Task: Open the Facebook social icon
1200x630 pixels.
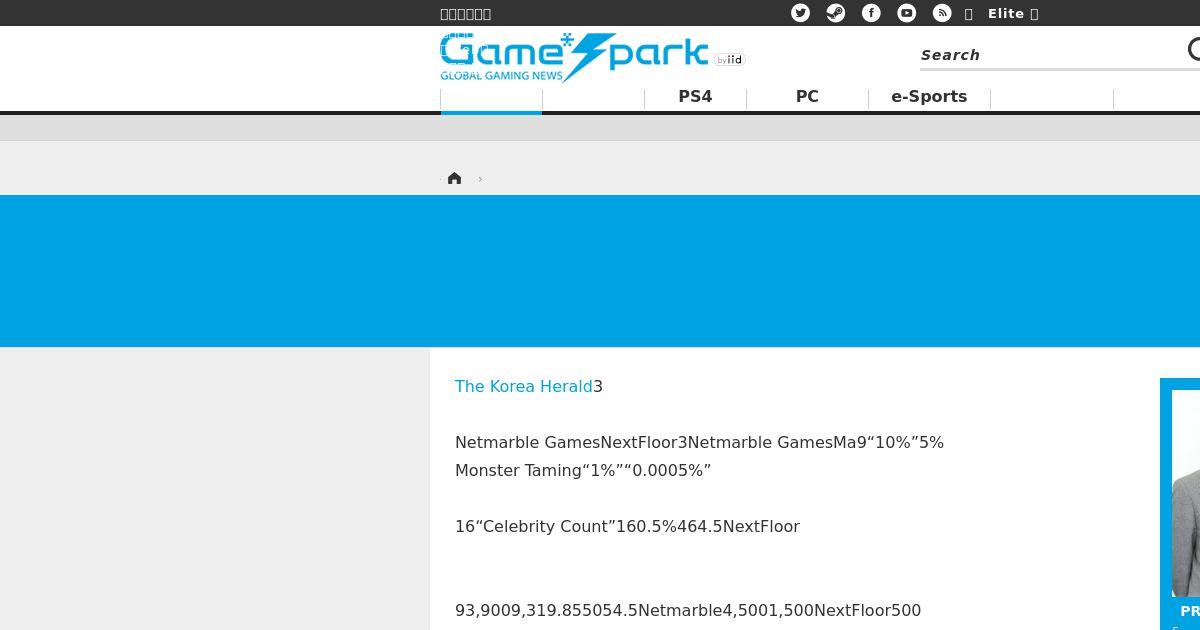Action: click(871, 13)
